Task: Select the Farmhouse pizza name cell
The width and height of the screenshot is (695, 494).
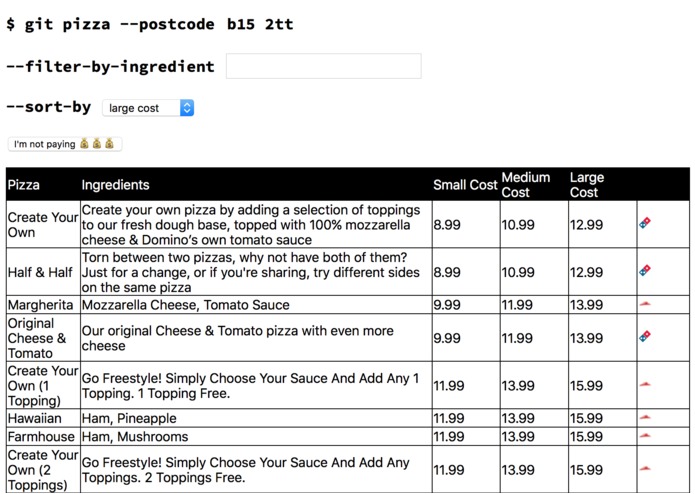Action: [x=43, y=437]
